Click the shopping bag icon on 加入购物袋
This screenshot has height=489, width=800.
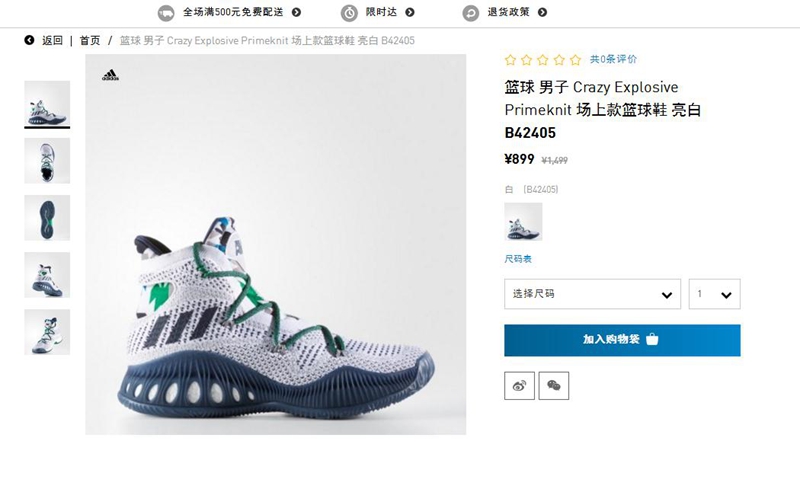click(x=652, y=339)
